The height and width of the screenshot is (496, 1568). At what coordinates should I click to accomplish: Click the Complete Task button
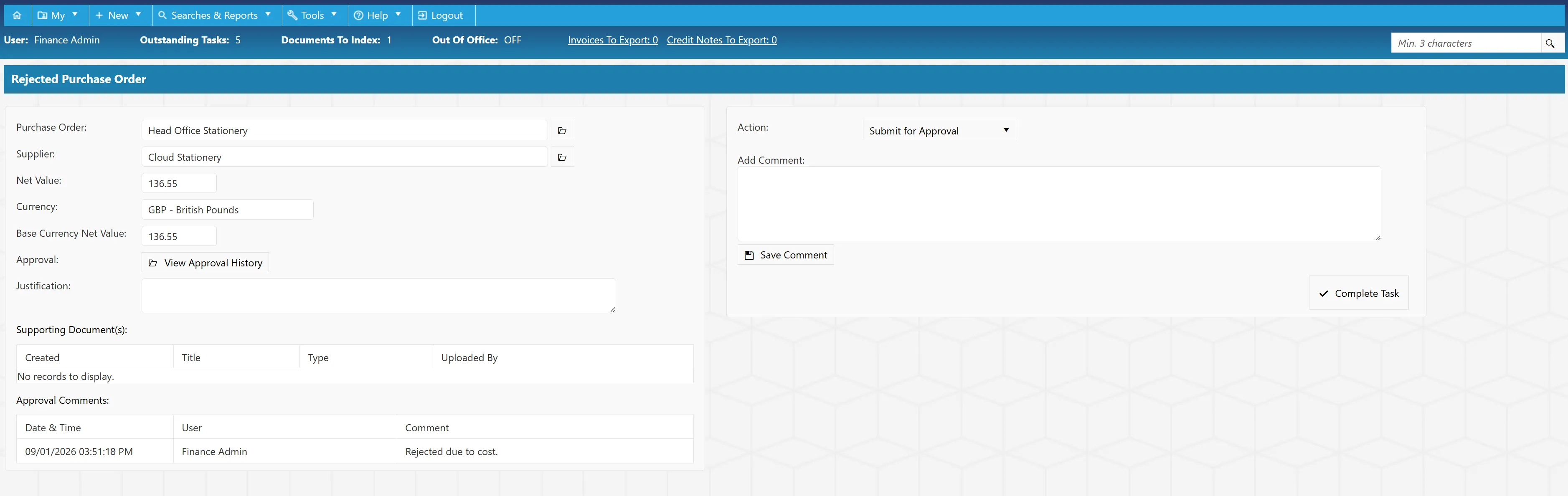point(1359,293)
